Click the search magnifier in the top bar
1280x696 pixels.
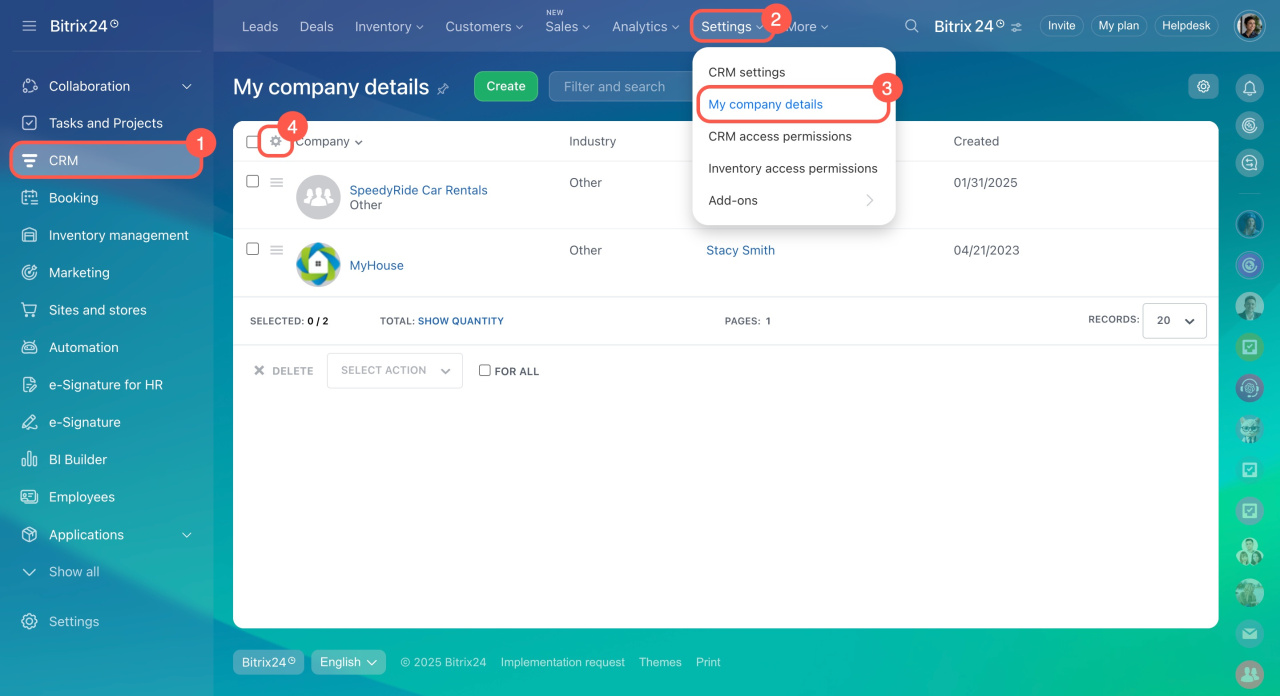coord(911,26)
